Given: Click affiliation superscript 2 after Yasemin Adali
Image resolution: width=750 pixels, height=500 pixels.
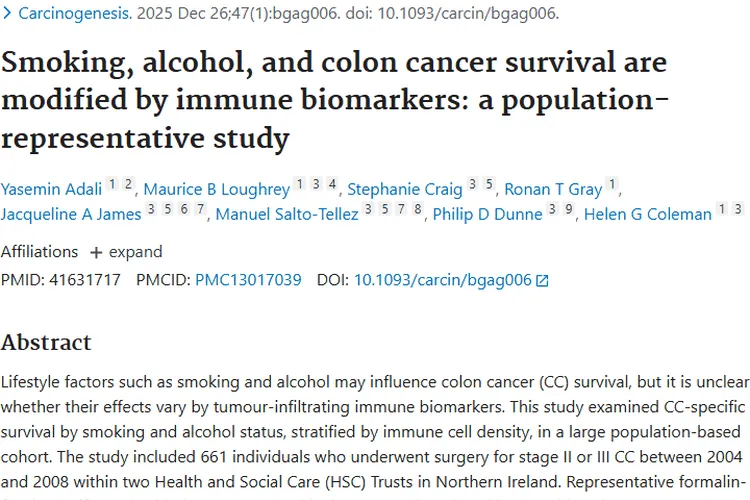Looking at the screenshot, I should click(128, 183).
